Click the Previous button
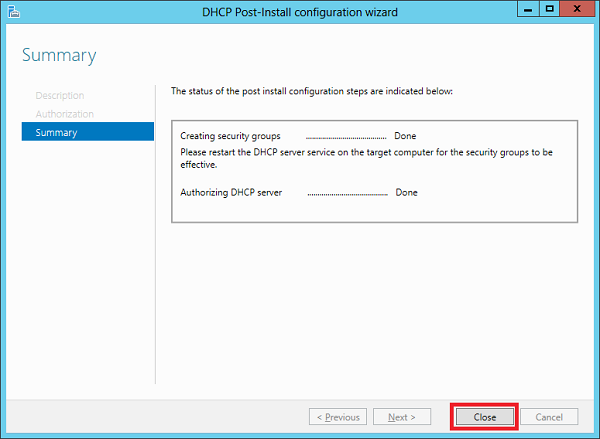600x439 pixels. pyautogui.click(x=338, y=416)
